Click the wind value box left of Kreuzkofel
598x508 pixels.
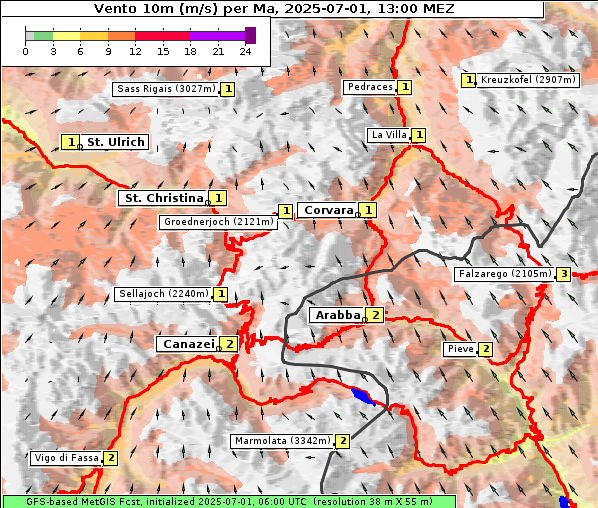[x=468, y=80]
